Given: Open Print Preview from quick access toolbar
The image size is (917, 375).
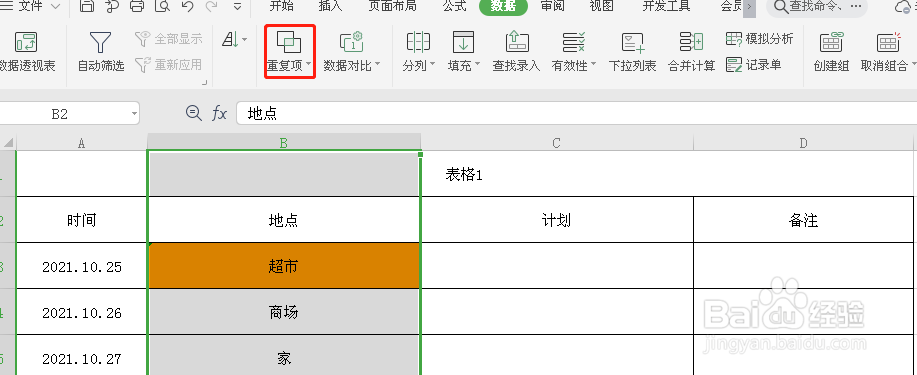Looking at the screenshot, I should [x=162, y=6].
